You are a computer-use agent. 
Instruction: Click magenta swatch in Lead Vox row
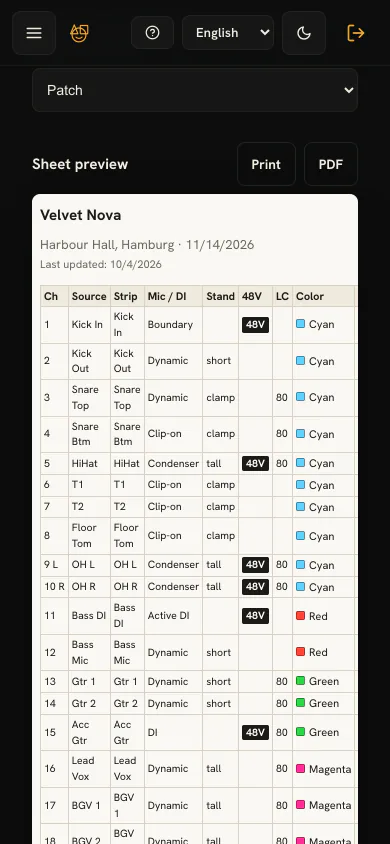tap(301, 769)
